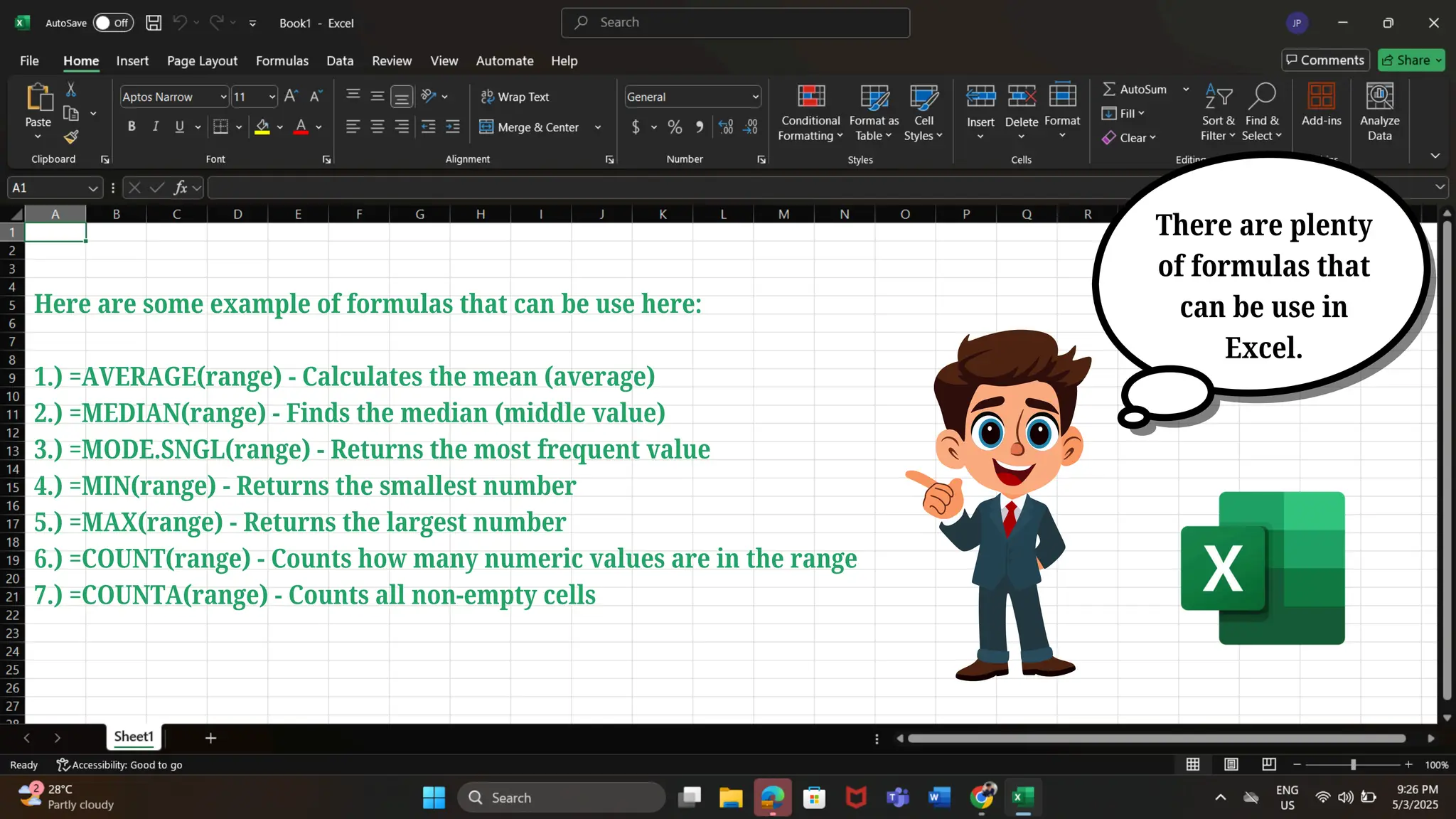Click the Borders icon
The height and width of the screenshot is (819, 1456).
coord(220,127)
